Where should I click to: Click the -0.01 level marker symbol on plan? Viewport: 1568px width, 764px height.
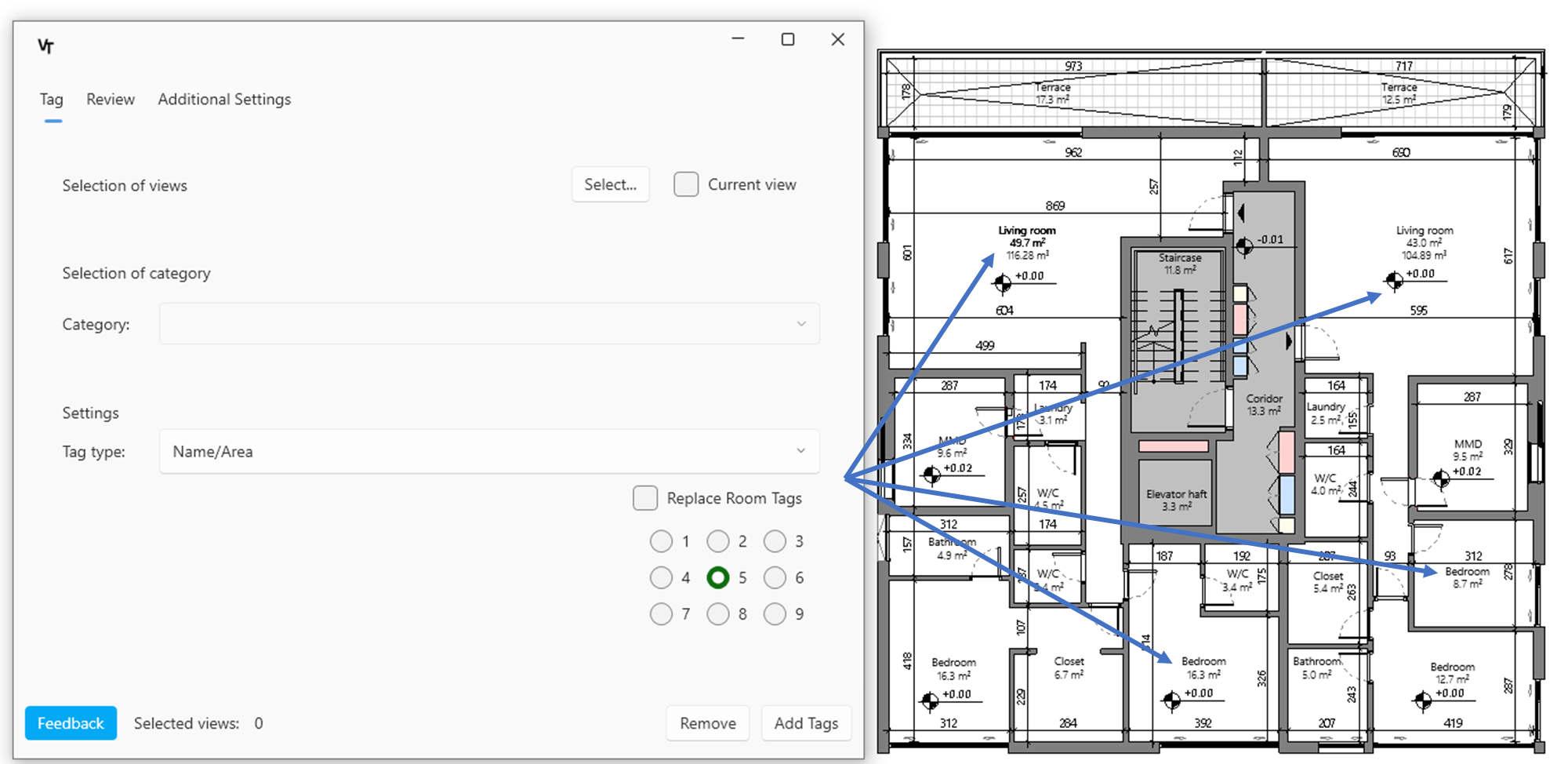[x=1244, y=247]
